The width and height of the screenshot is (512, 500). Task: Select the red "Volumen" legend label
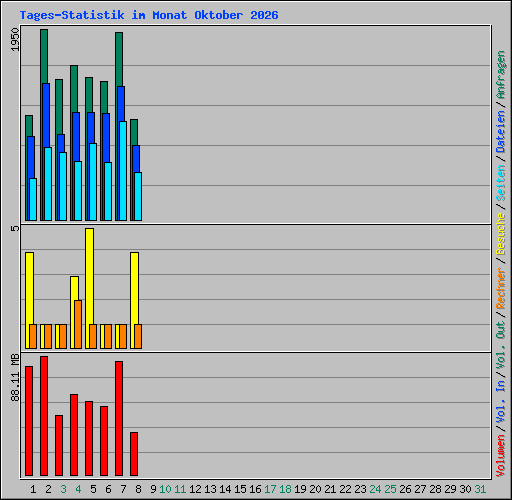click(x=500, y=456)
